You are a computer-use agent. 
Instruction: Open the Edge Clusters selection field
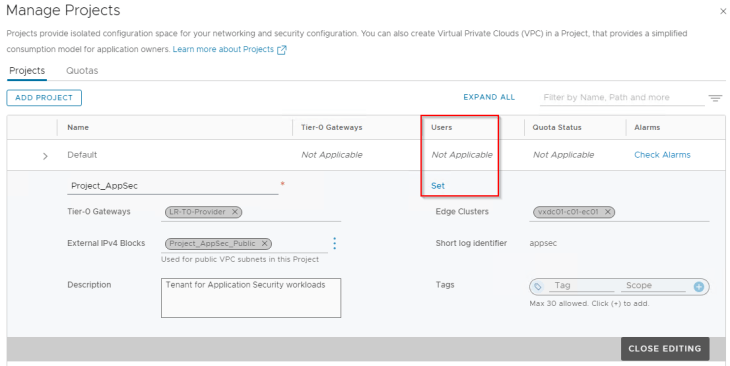(x=619, y=212)
